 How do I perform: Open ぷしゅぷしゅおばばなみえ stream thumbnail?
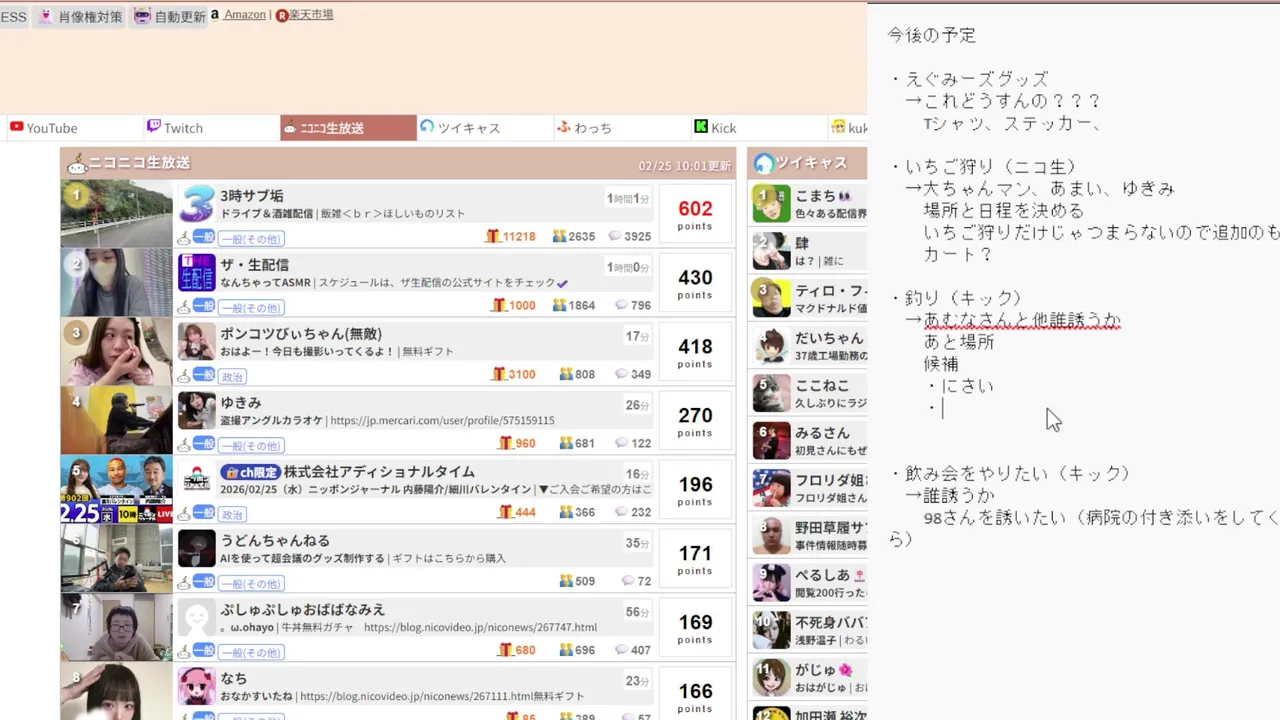point(116,628)
